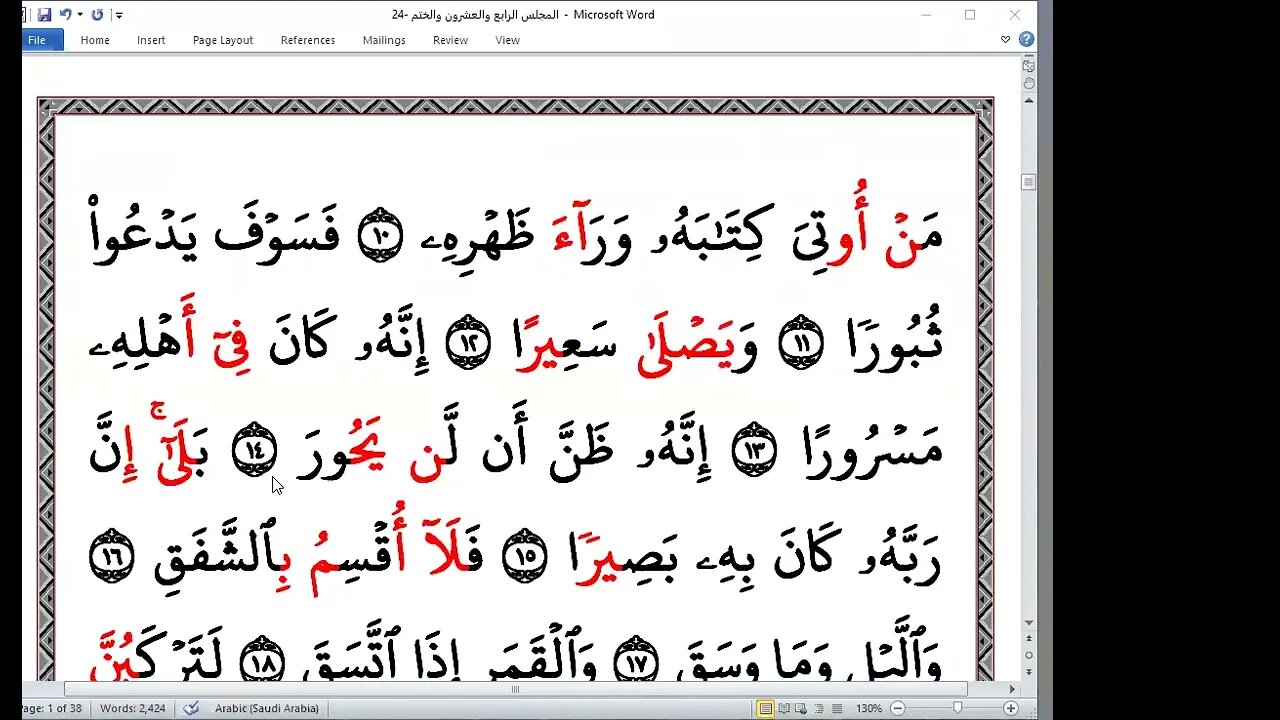Screen dimensions: 1280x720
Task: Repeat the last action
Action: click(x=97, y=15)
